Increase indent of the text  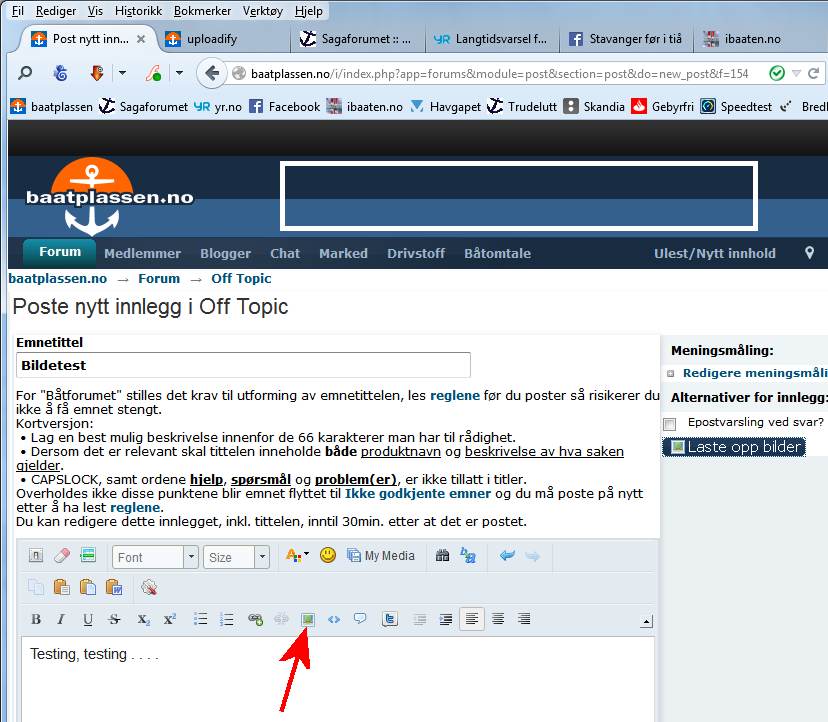tap(446, 619)
